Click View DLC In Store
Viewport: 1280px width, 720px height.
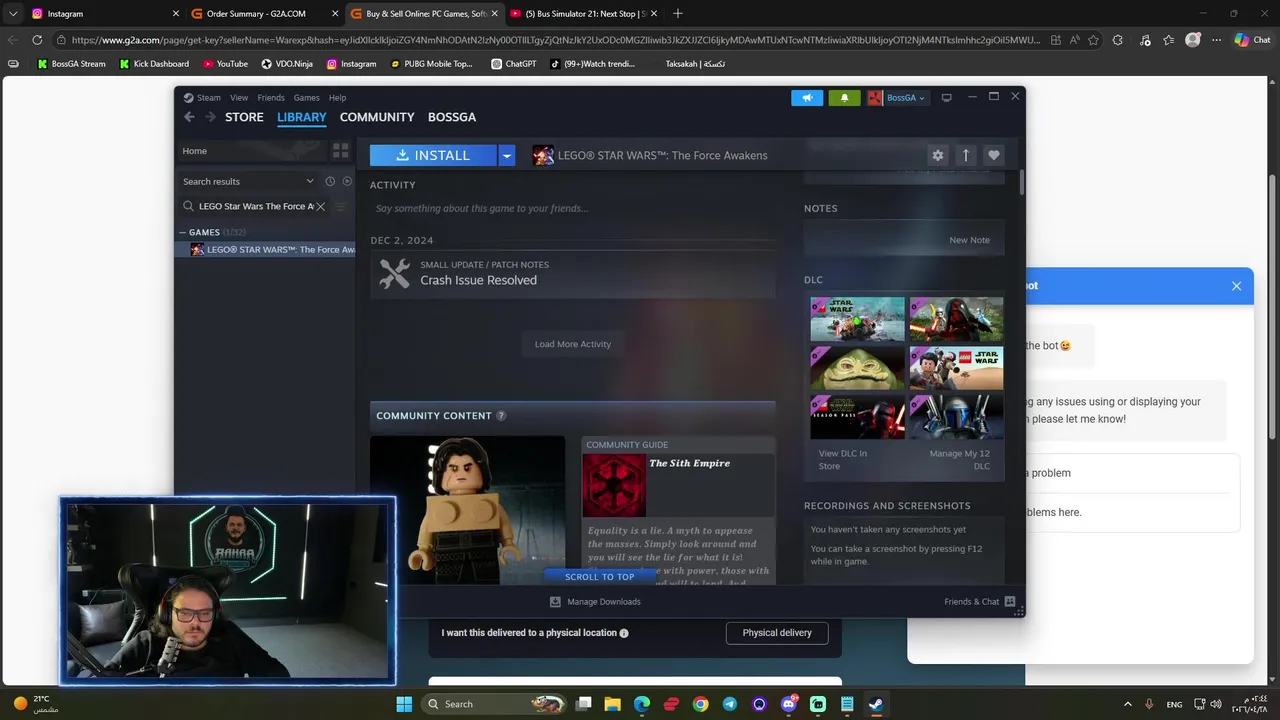[x=843, y=460]
